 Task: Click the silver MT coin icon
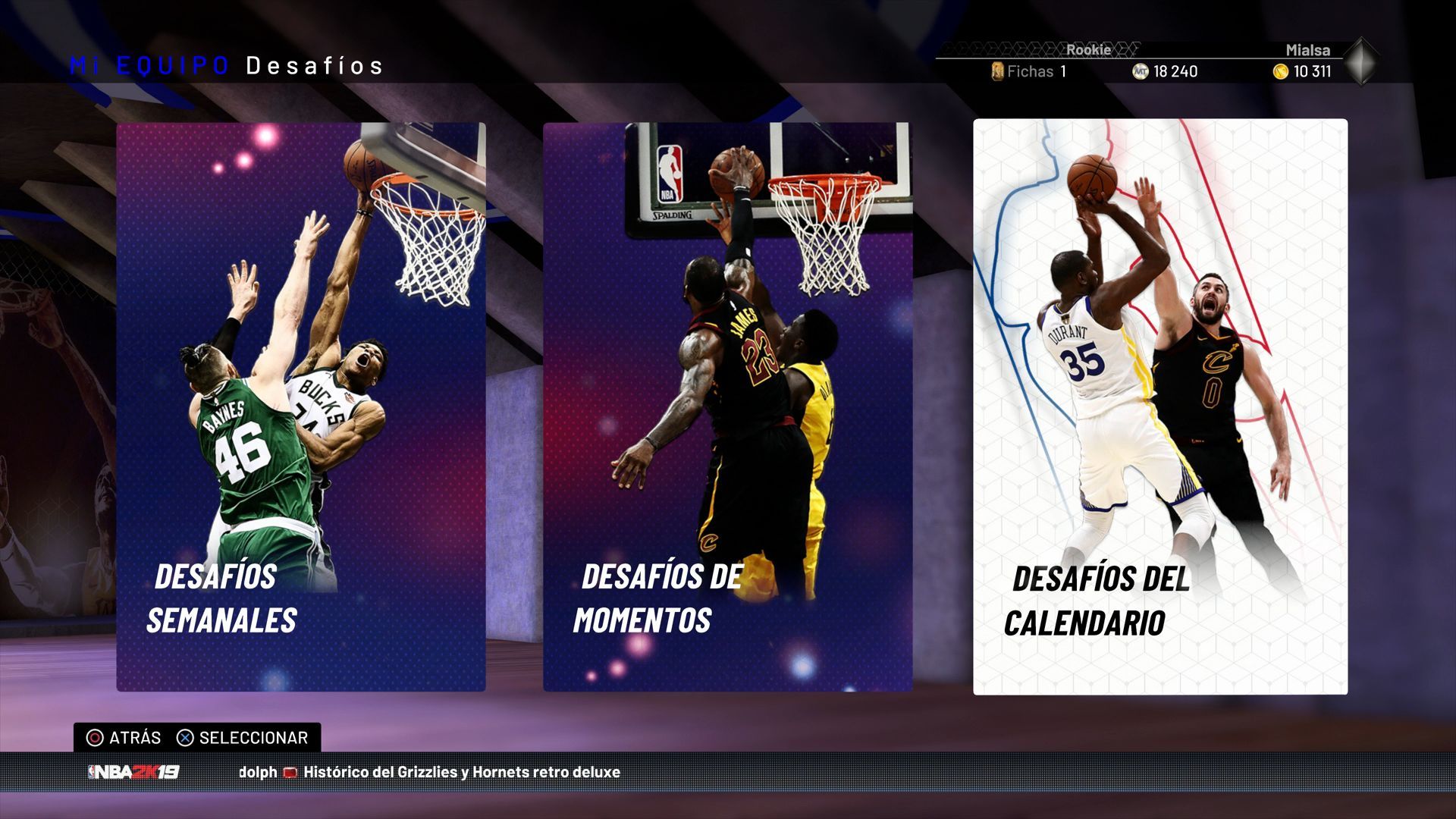pos(1140,71)
